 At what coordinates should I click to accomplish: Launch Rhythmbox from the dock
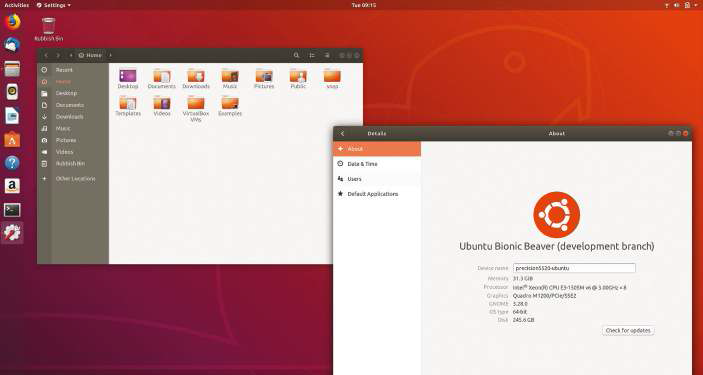coord(12,92)
